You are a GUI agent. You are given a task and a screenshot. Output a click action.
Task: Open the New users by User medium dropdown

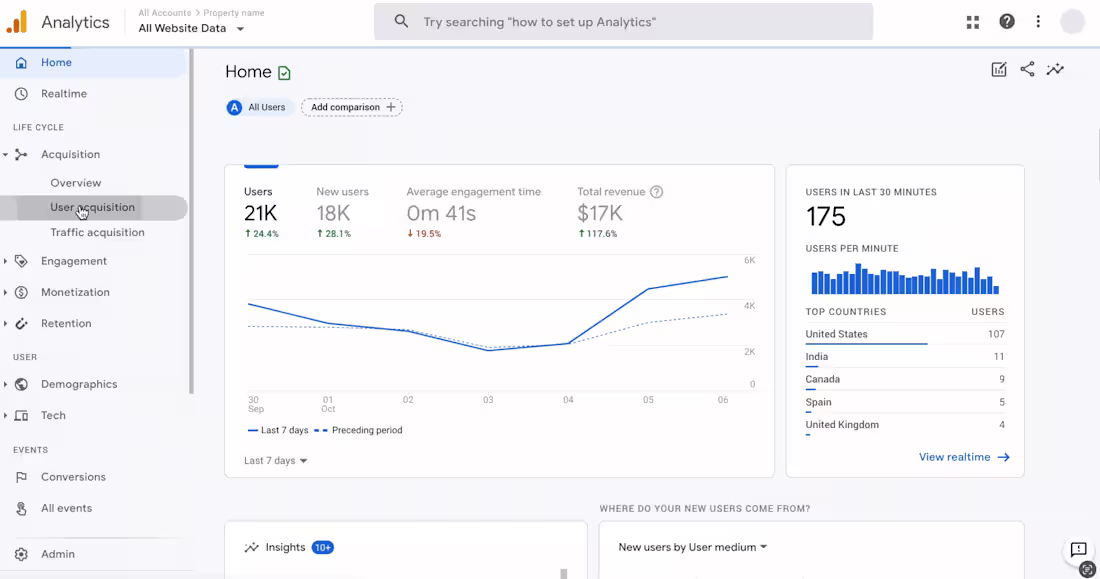[691, 547]
